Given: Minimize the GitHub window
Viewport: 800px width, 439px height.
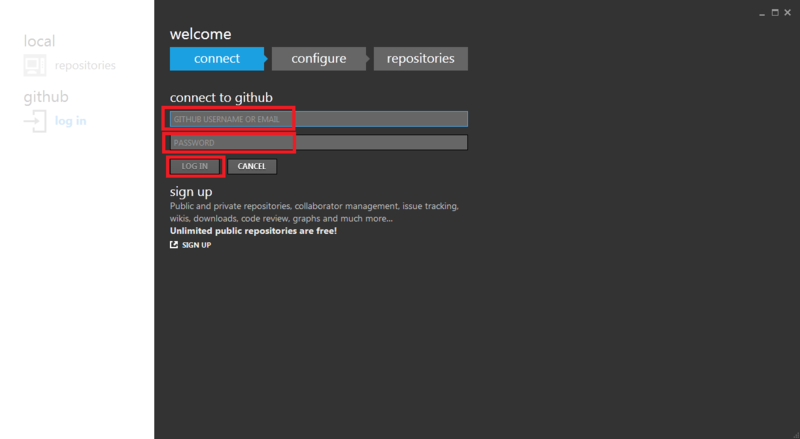Looking at the screenshot, I should 762,13.
